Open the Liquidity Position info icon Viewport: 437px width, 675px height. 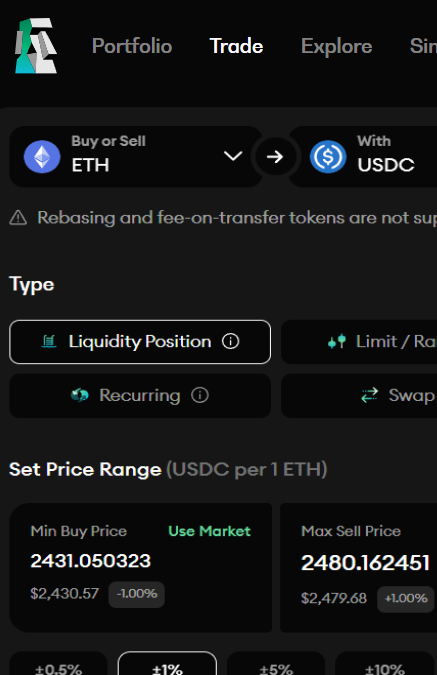point(231,341)
